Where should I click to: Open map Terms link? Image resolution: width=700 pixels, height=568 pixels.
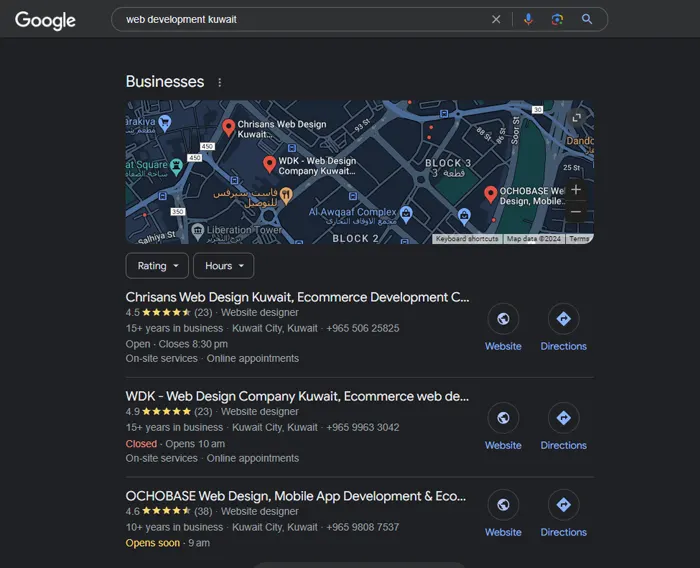tap(579, 239)
